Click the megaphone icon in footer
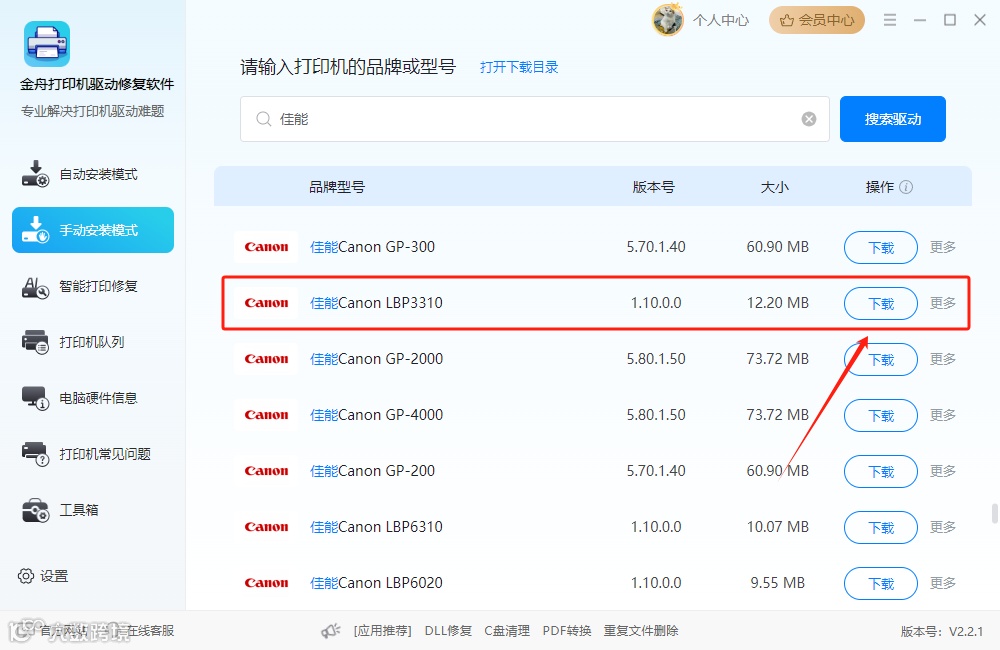The width and height of the screenshot is (1000, 650). 330,631
